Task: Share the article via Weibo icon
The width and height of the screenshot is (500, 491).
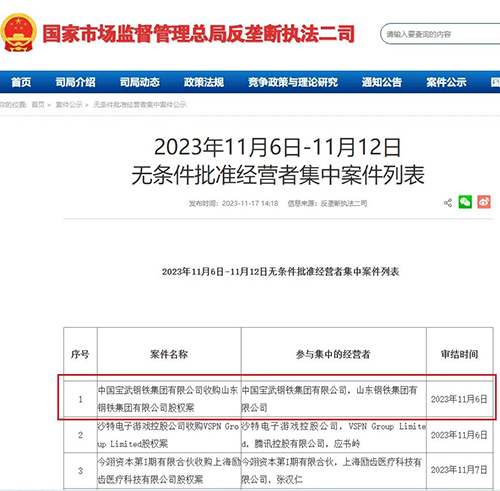Action: coord(484,202)
